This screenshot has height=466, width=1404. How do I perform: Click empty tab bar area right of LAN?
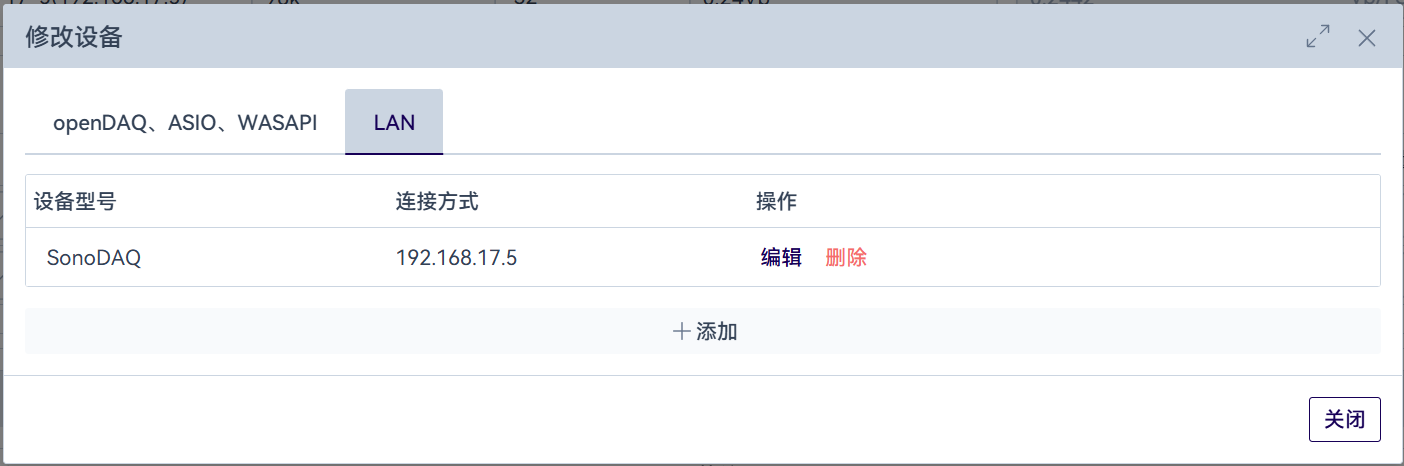click(900, 123)
